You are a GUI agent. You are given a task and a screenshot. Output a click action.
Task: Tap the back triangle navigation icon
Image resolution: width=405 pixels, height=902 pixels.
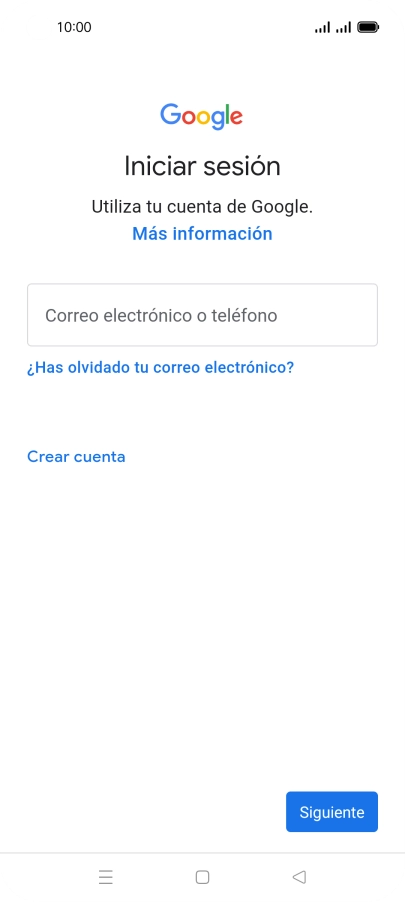tap(299, 877)
